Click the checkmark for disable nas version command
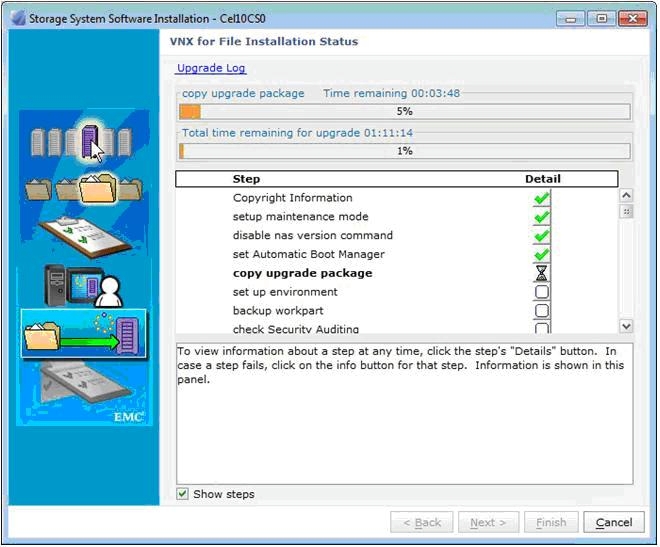This screenshot has width=660, height=547. (542, 236)
